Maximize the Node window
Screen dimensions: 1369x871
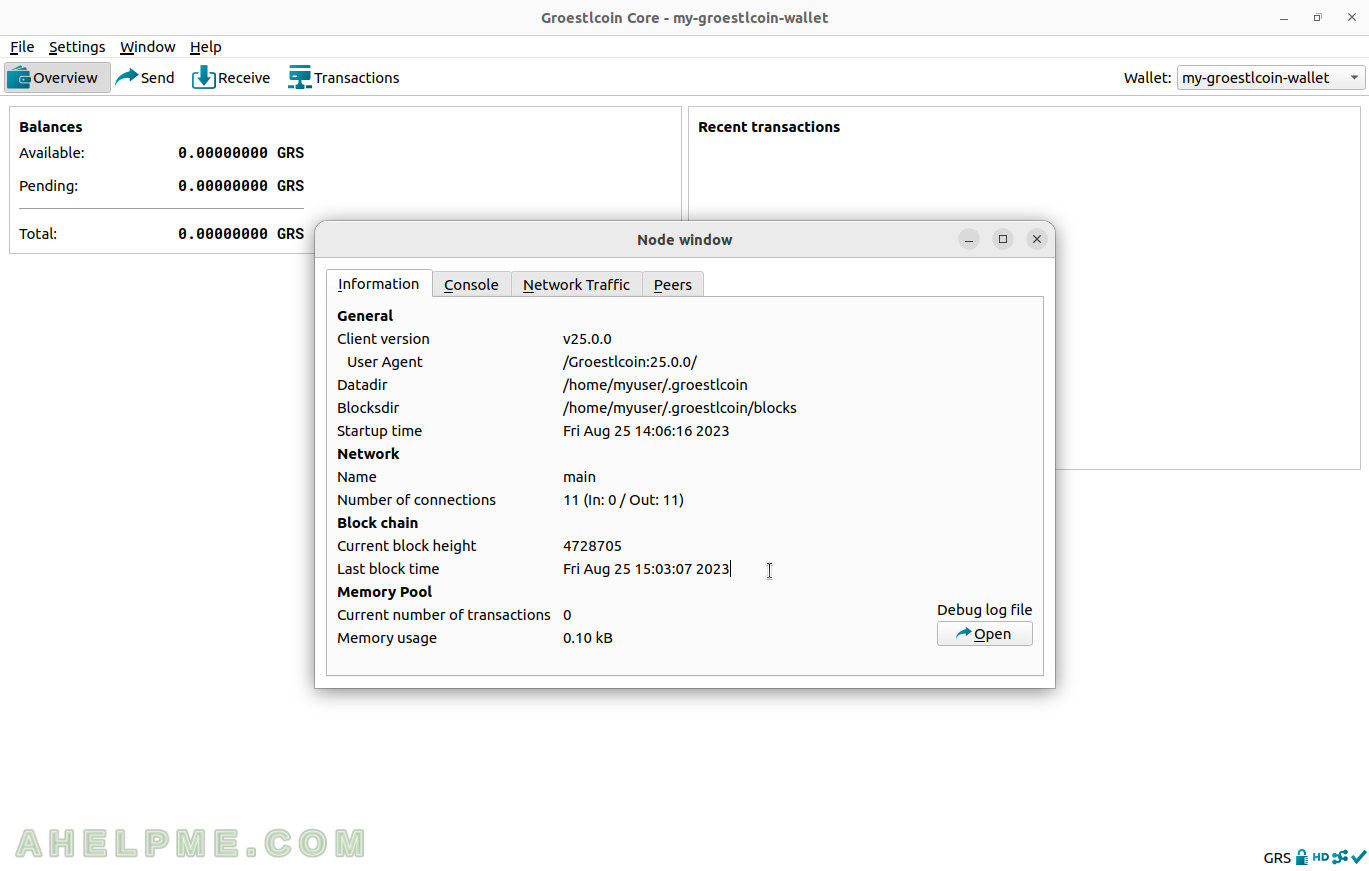click(1003, 239)
